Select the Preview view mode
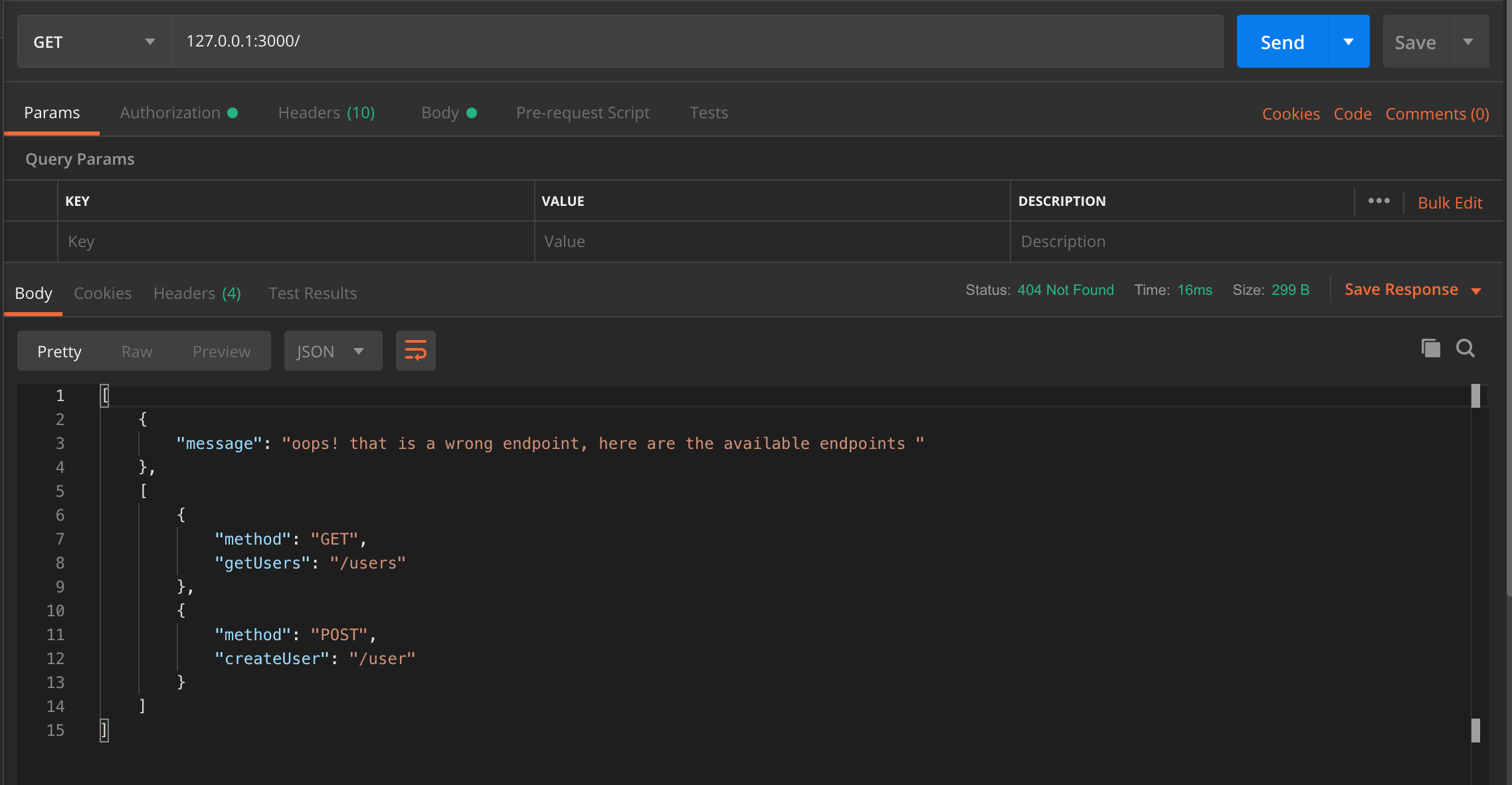Viewport: 1512px width, 785px height. [x=222, y=351]
